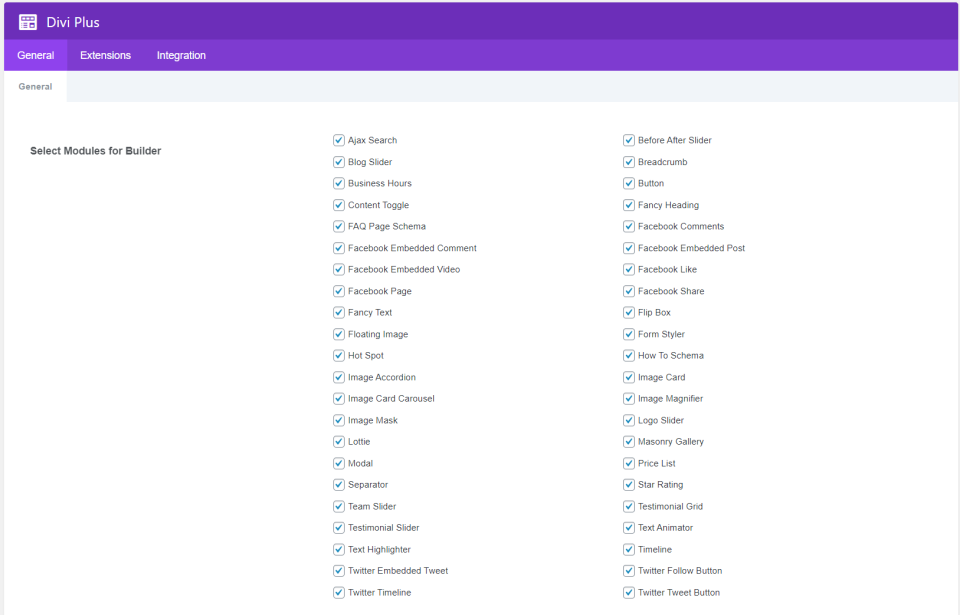Uncheck the Lottie module
Screen dimensions: 960x615
click(x=339, y=441)
